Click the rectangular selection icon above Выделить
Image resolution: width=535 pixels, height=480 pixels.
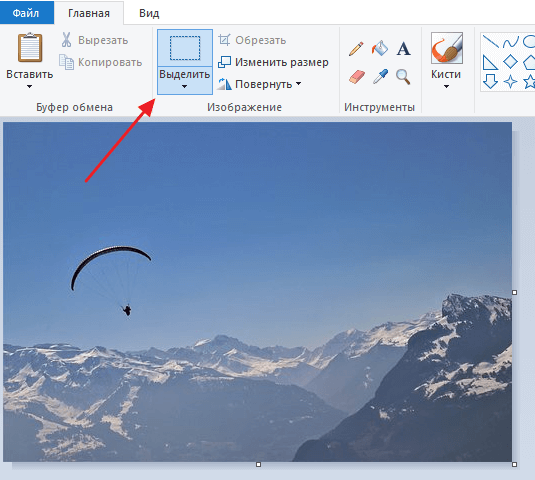coord(185,48)
